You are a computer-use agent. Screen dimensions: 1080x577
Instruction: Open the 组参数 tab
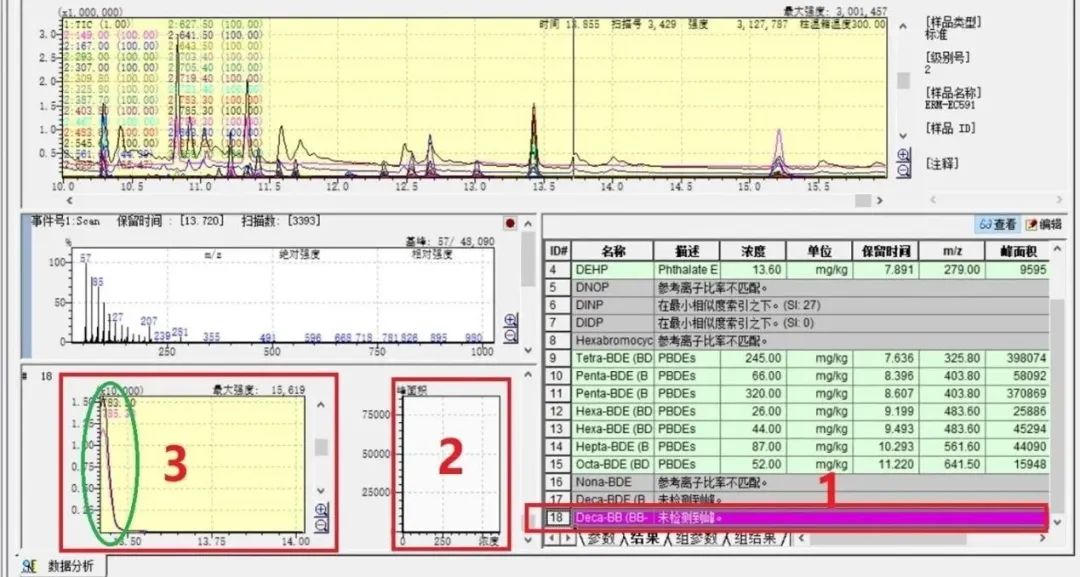(699, 539)
